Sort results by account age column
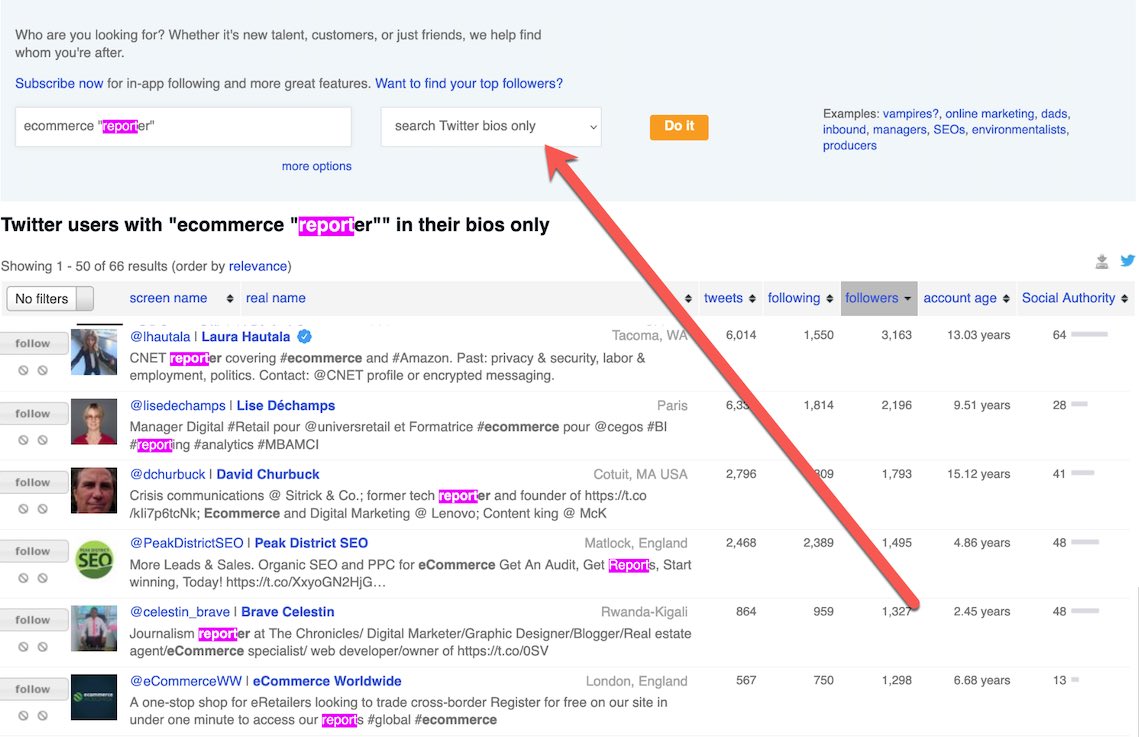 point(959,298)
